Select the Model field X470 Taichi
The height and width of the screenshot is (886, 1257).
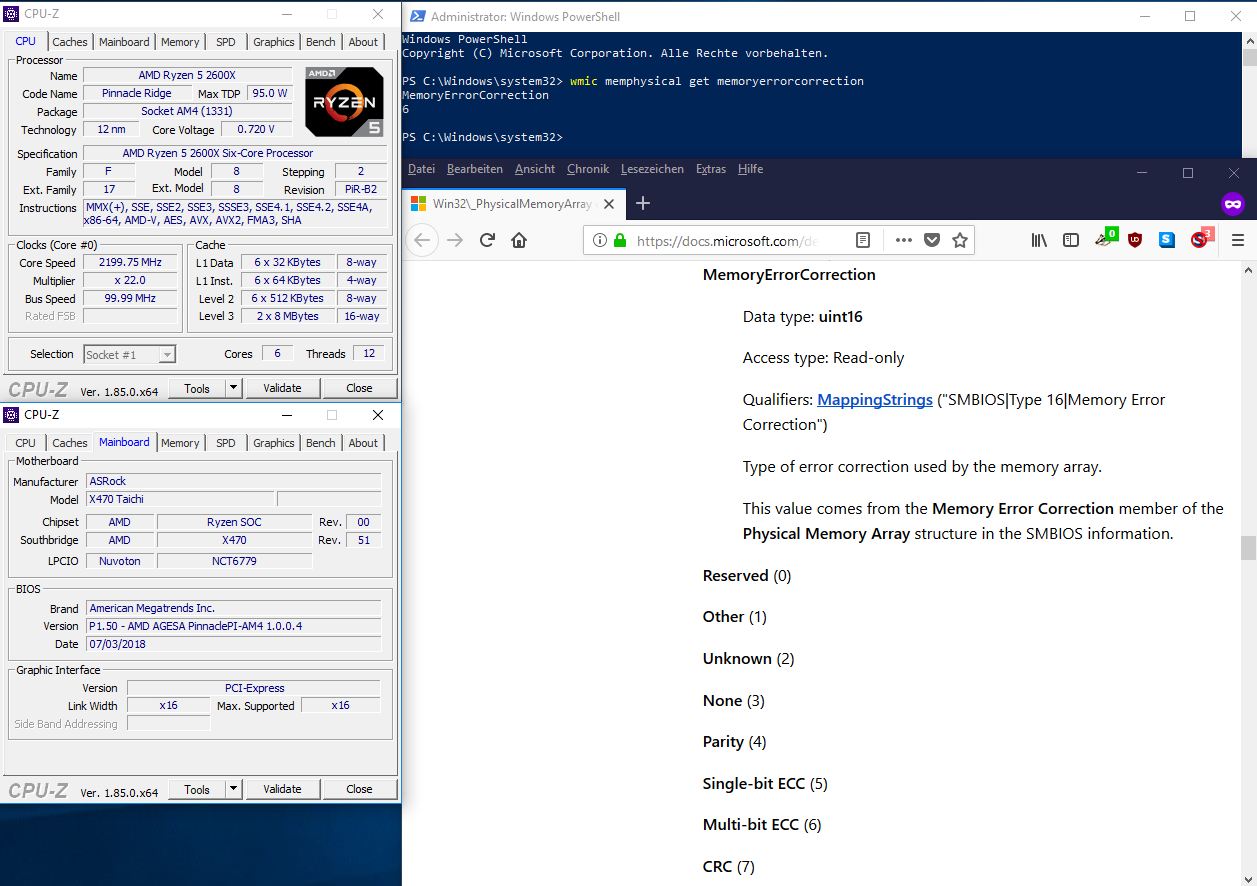click(x=180, y=499)
